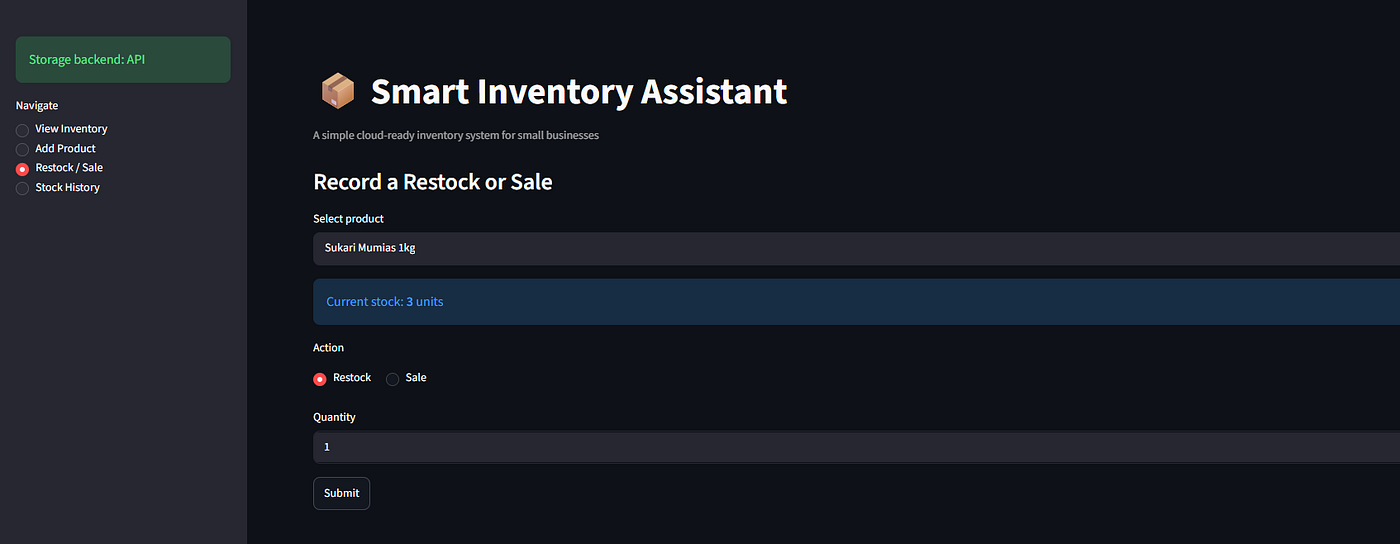
Task: Click the Submit button
Action: click(341, 493)
